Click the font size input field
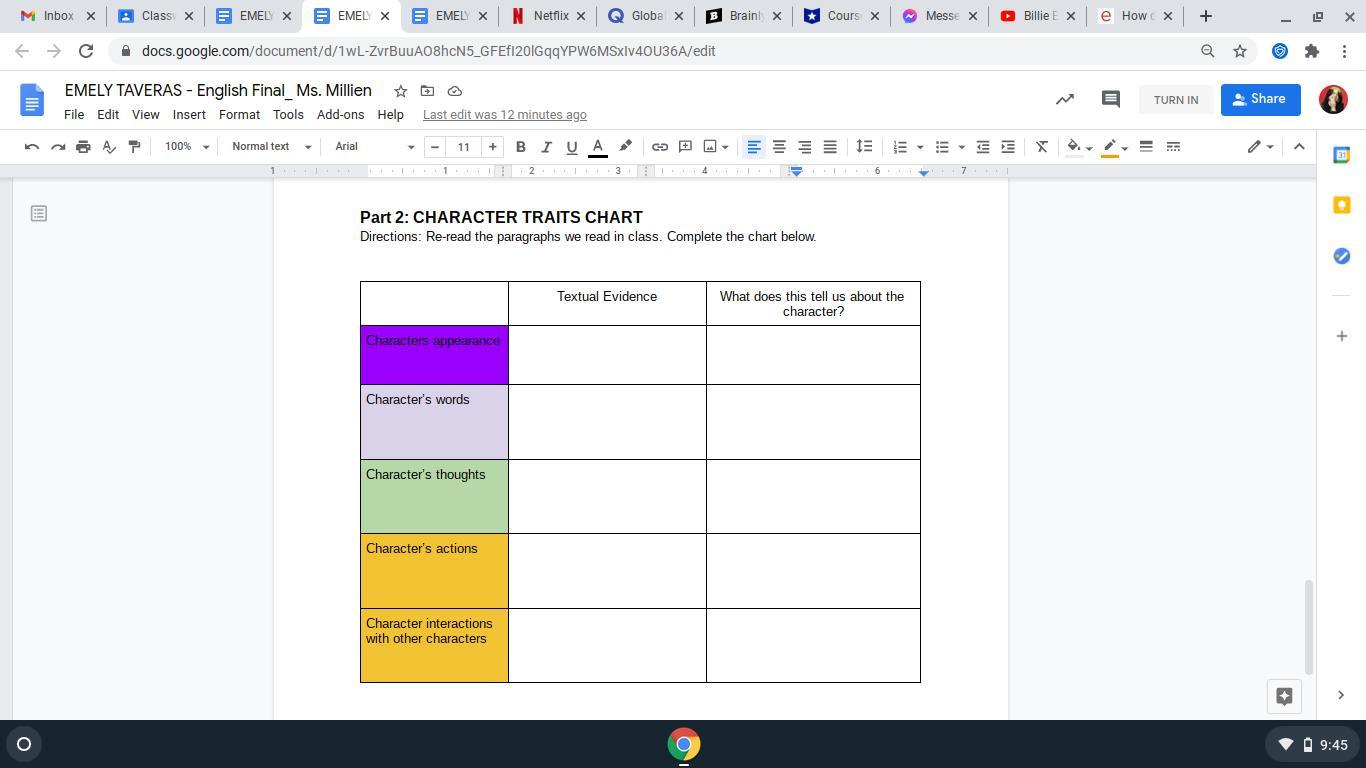 (x=463, y=147)
